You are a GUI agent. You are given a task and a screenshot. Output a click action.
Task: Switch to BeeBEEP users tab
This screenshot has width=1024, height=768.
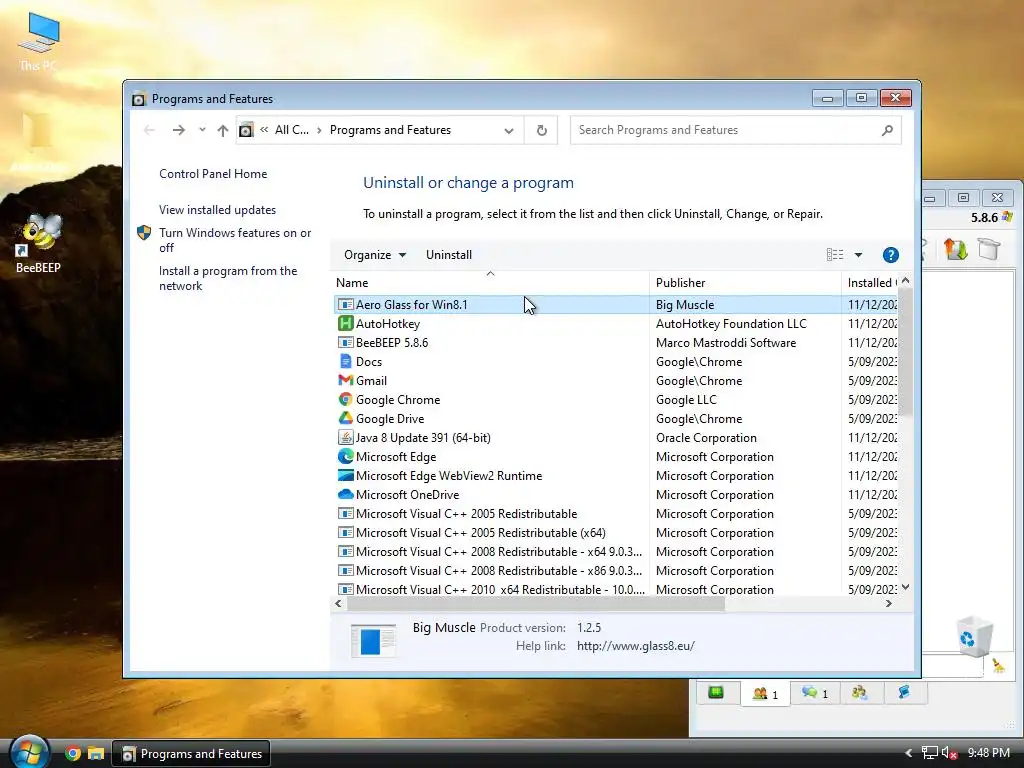pos(765,693)
